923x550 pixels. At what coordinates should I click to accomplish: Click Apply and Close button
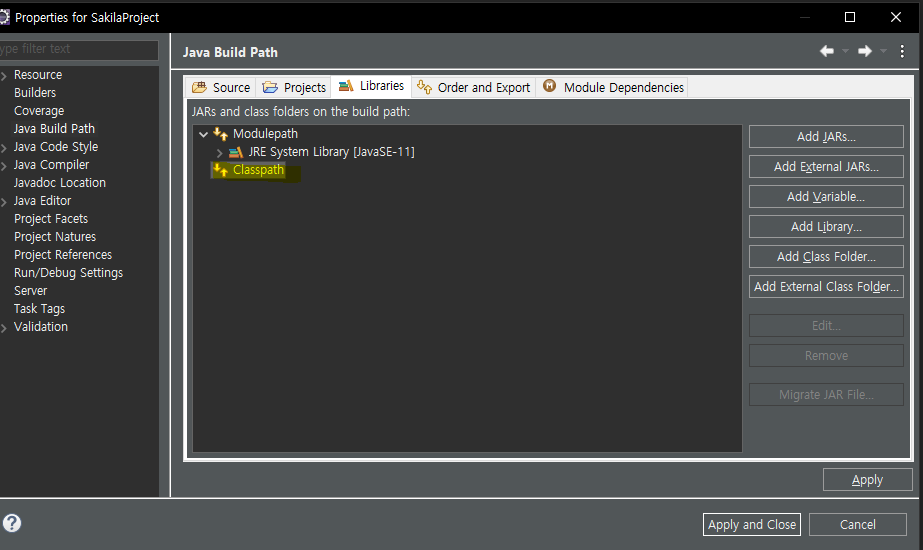(752, 524)
